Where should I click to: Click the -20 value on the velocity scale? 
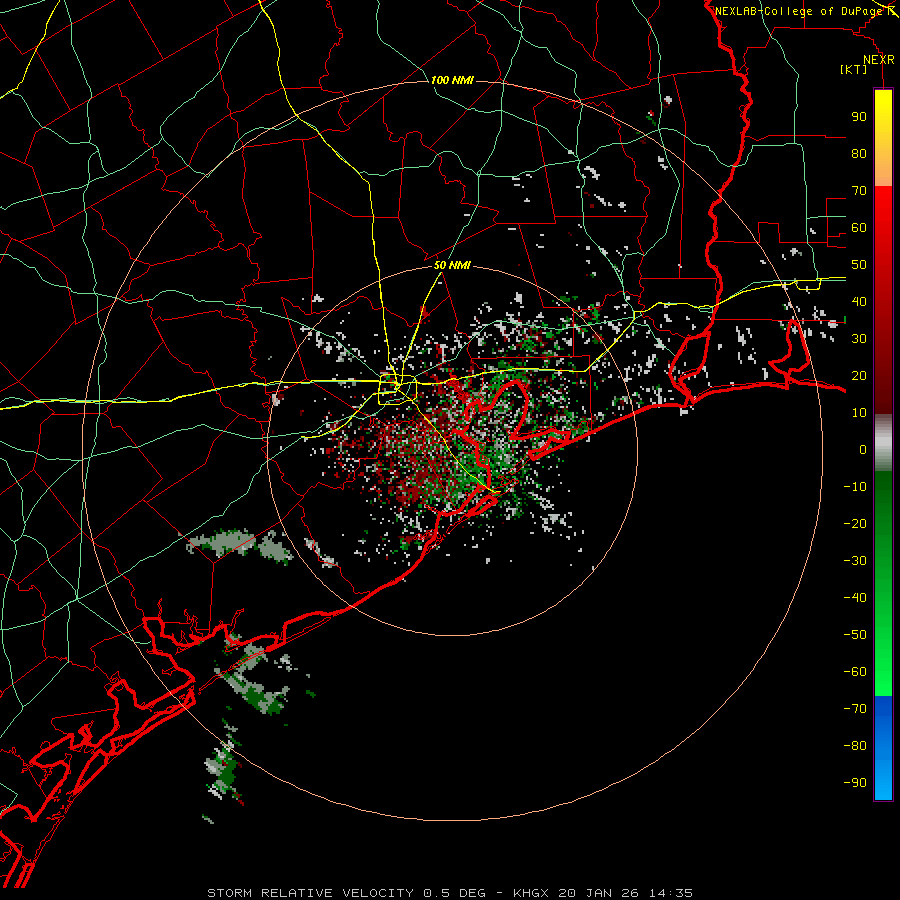point(855,523)
